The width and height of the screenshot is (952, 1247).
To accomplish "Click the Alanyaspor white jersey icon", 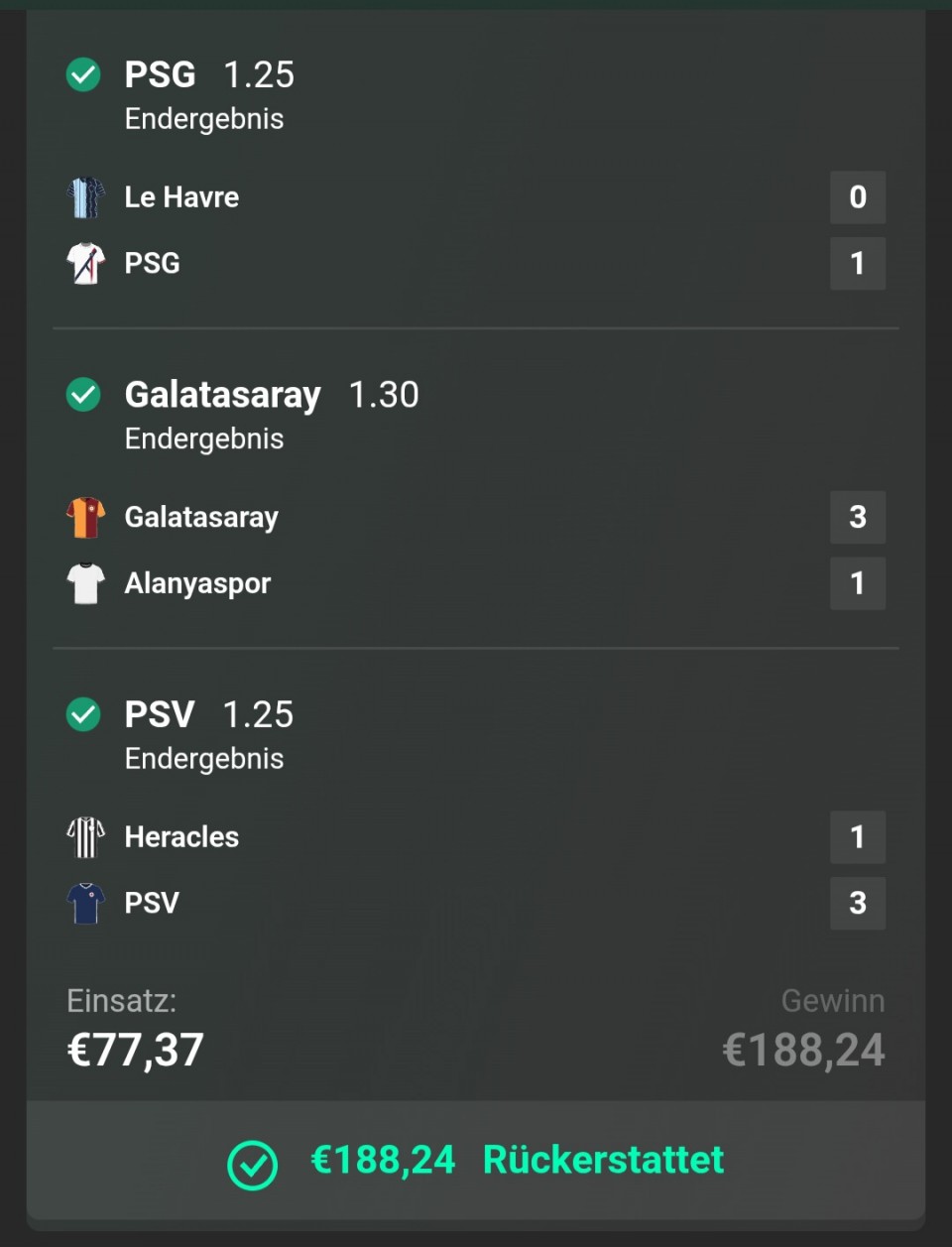I will 85,583.
